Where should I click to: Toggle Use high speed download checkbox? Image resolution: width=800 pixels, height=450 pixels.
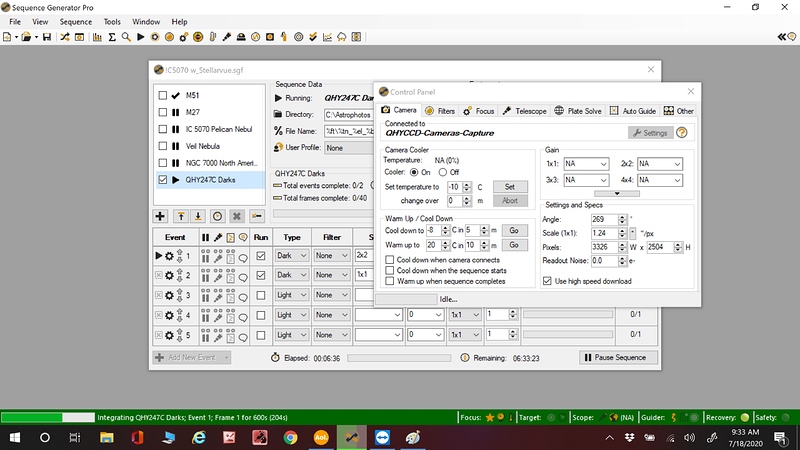click(x=547, y=281)
